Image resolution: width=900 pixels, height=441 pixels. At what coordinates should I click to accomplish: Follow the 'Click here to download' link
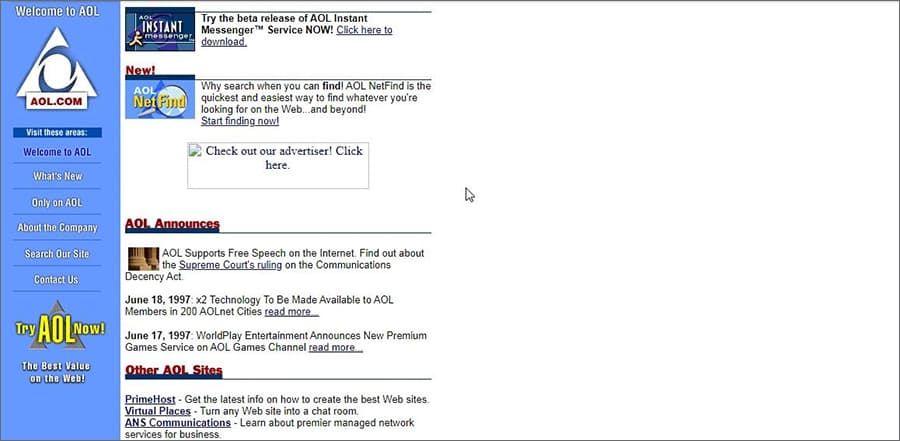click(297, 36)
